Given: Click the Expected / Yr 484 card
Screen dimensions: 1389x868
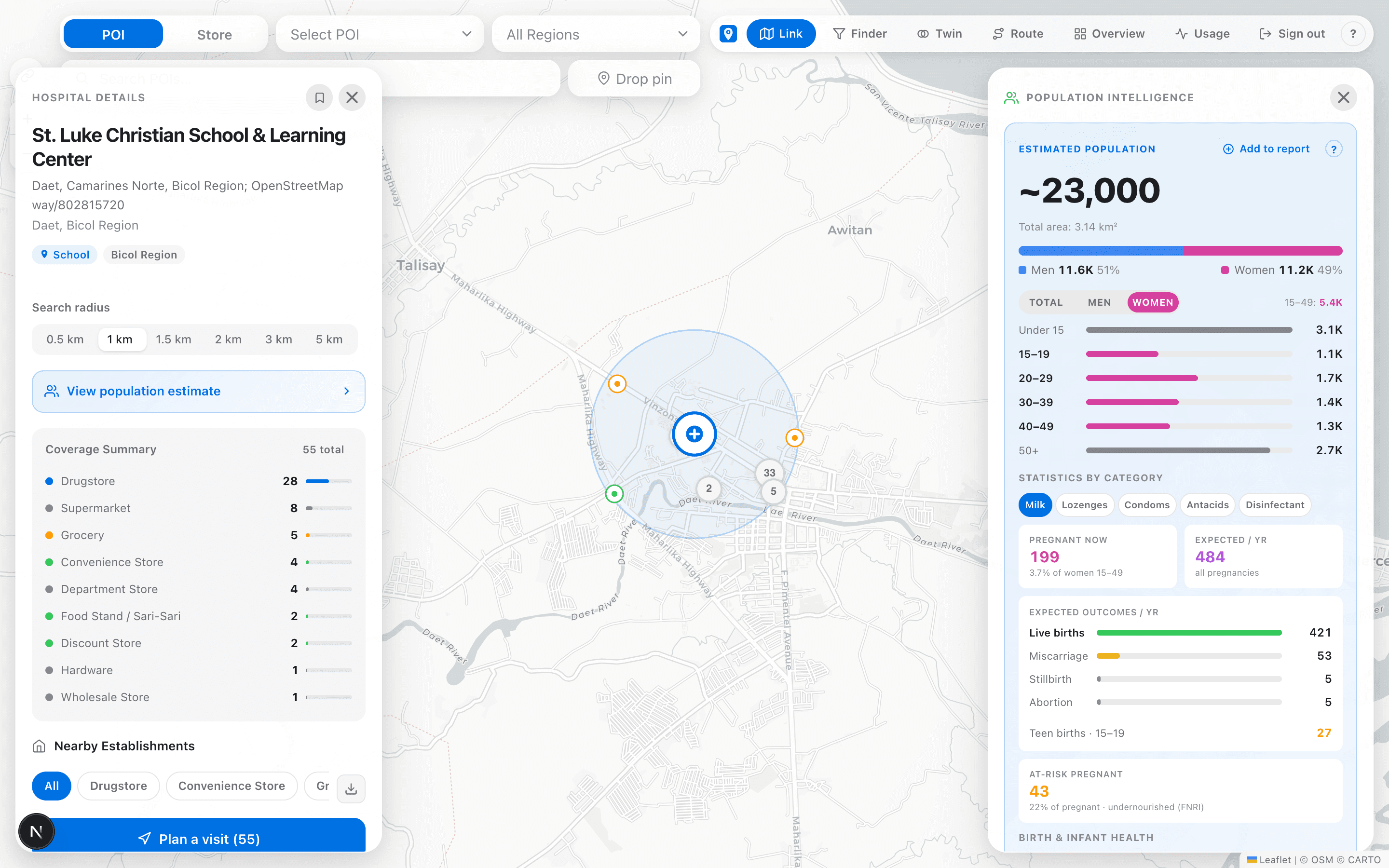Looking at the screenshot, I should tap(1263, 556).
